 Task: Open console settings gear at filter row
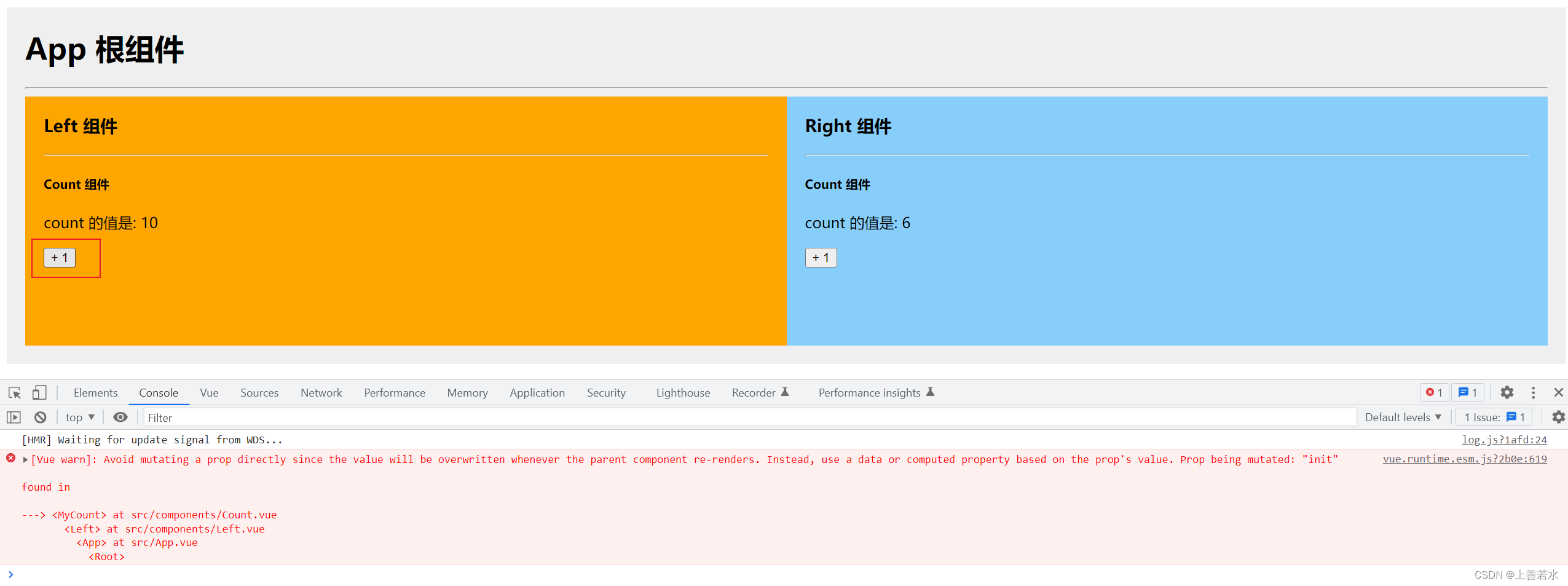1558,418
